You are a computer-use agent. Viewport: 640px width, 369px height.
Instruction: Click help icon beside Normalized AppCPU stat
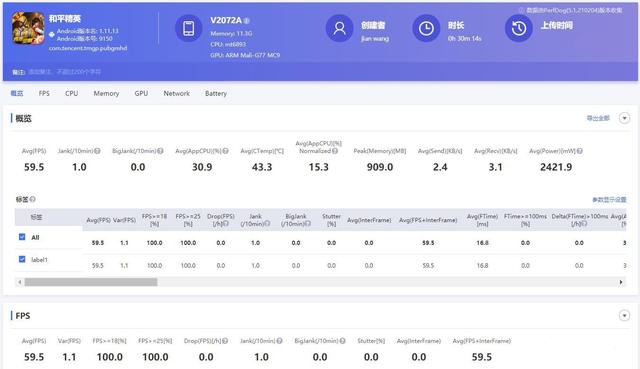tap(335, 151)
